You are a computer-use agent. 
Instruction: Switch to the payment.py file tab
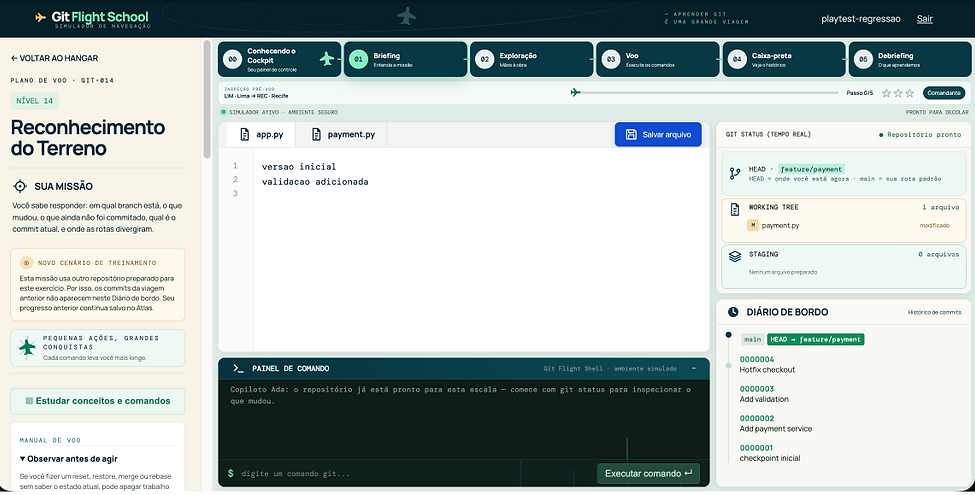pos(341,134)
